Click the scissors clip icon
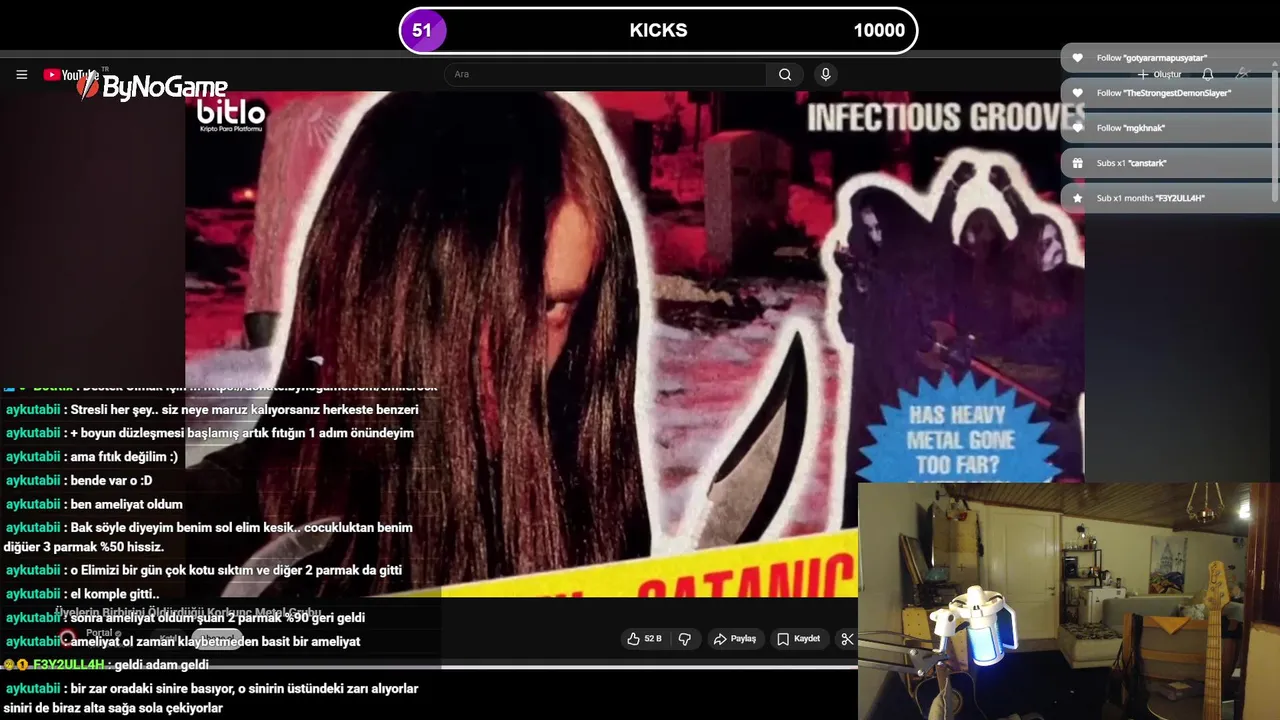Viewport: 1280px width, 720px height. pos(847,639)
